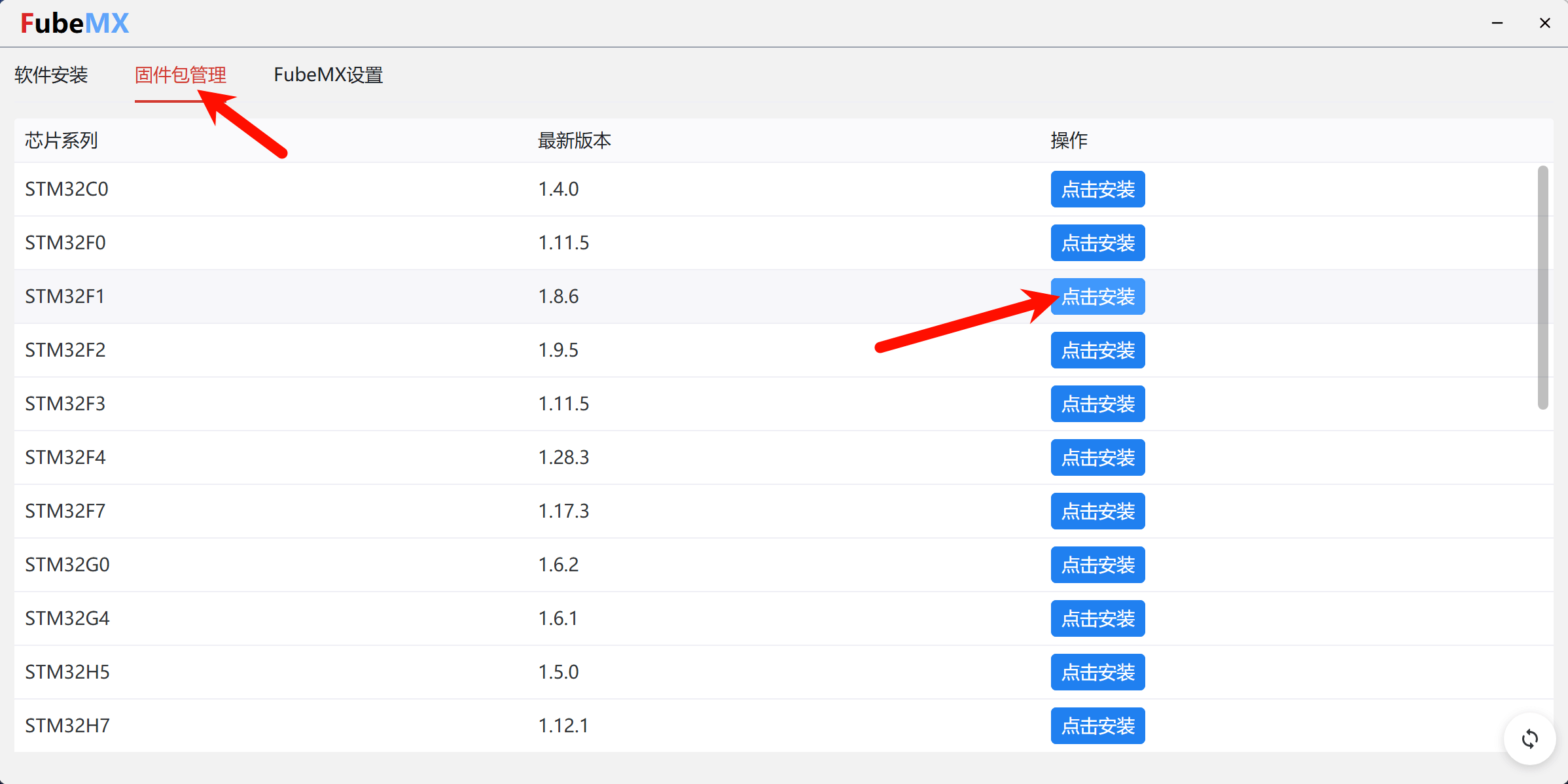This screenshot has height=784, width=1568.
Task: Click 点击安装 in the STM32H7 row
Action: coord(1097,726)
